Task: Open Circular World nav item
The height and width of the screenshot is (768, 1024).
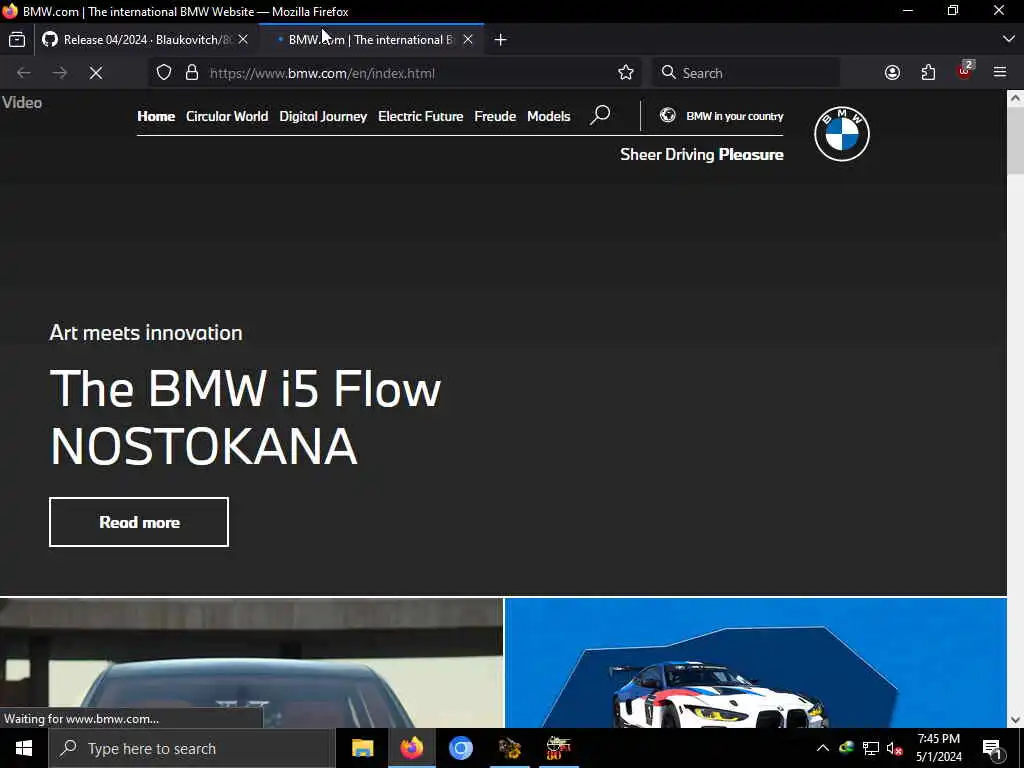Action: [x=227, y=116]
